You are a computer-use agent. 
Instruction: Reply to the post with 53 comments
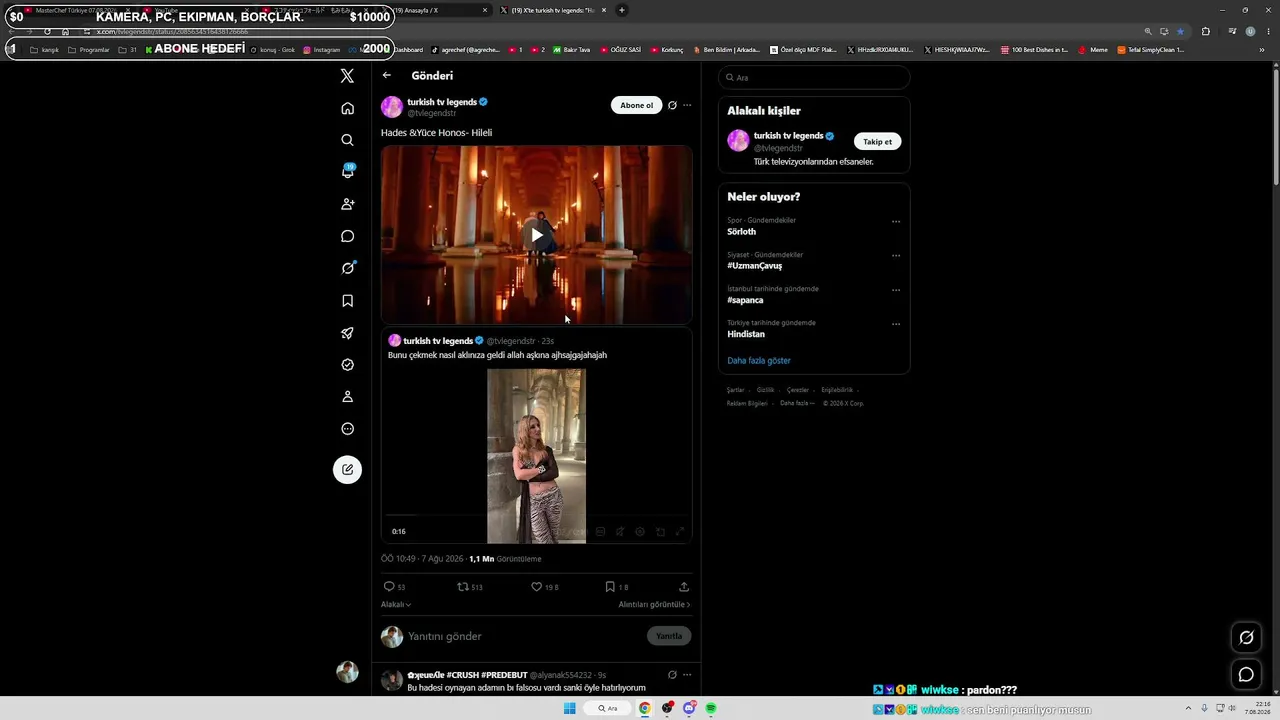pyautogui.click(x=394, y=587)
